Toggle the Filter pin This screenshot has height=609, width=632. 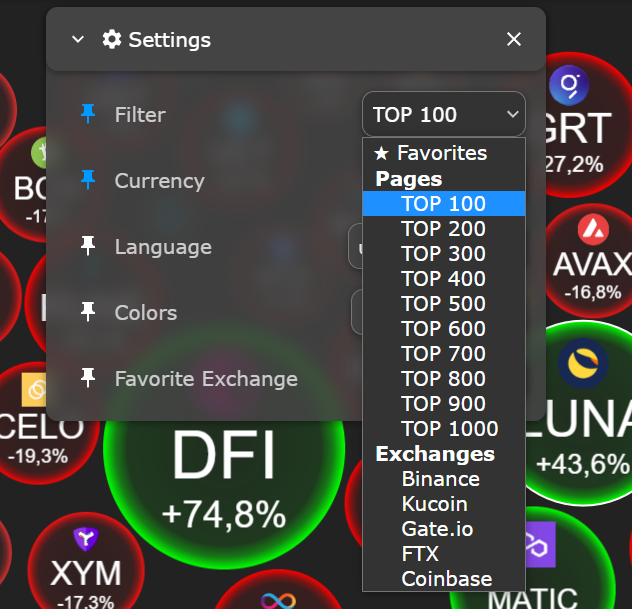(x=88, y=114)
